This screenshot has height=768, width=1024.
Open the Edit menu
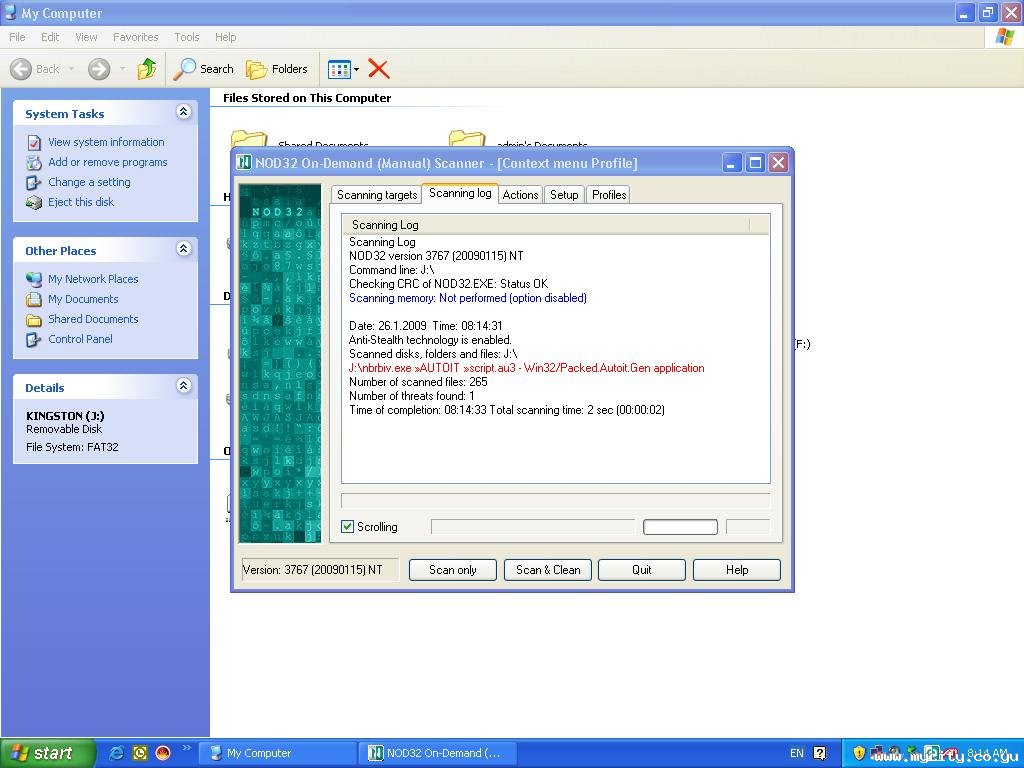click(50, 37)
